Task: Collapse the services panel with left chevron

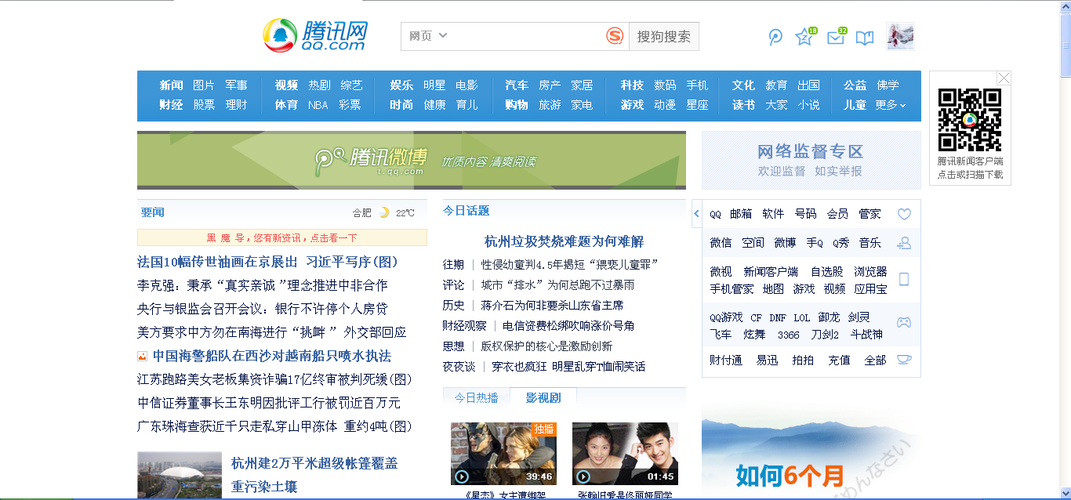Action: 697,214
